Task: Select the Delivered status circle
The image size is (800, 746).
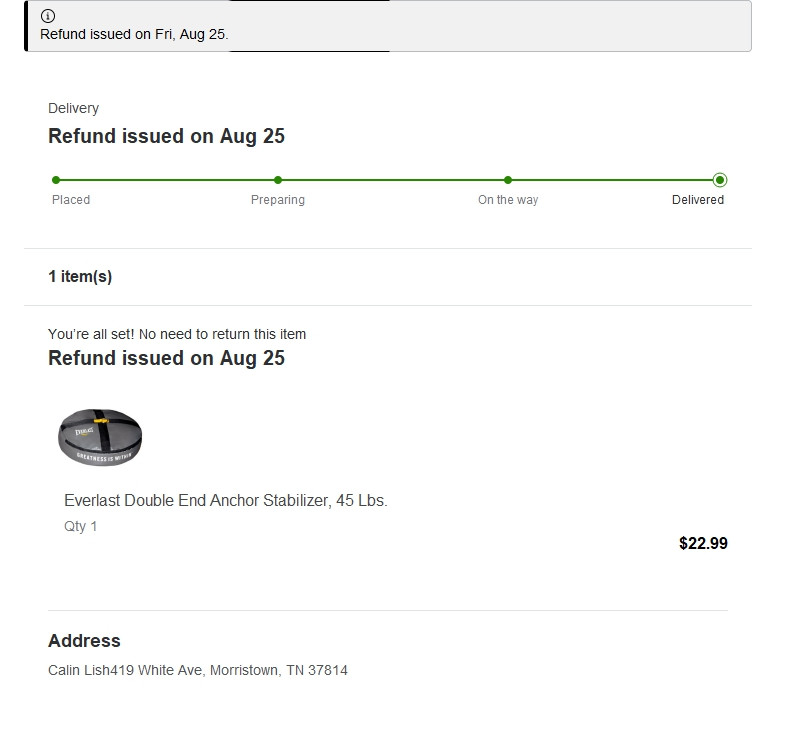Action: click(720, 180)
